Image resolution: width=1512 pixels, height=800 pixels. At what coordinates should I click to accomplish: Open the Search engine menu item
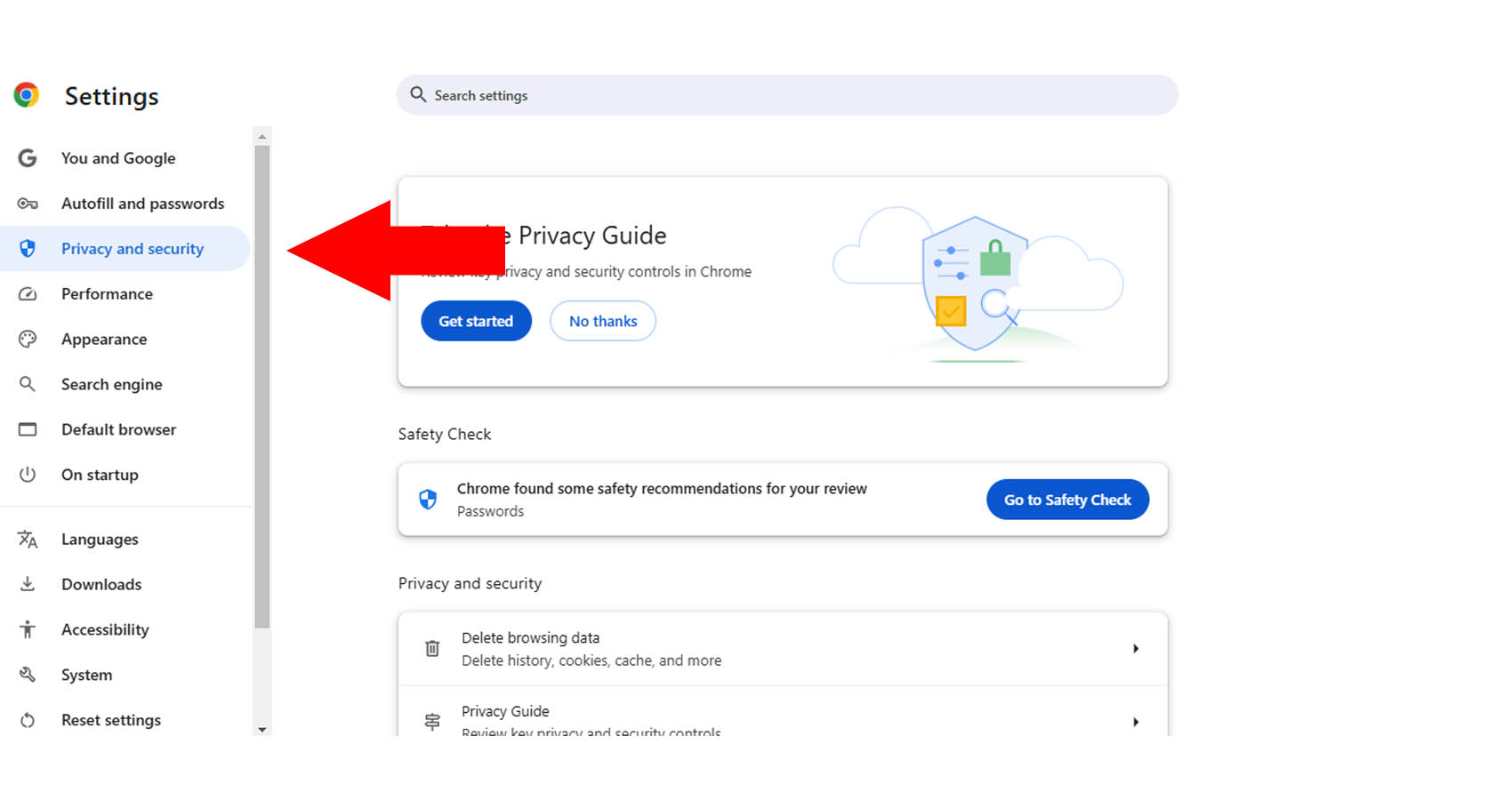click(x=111, y=385)
